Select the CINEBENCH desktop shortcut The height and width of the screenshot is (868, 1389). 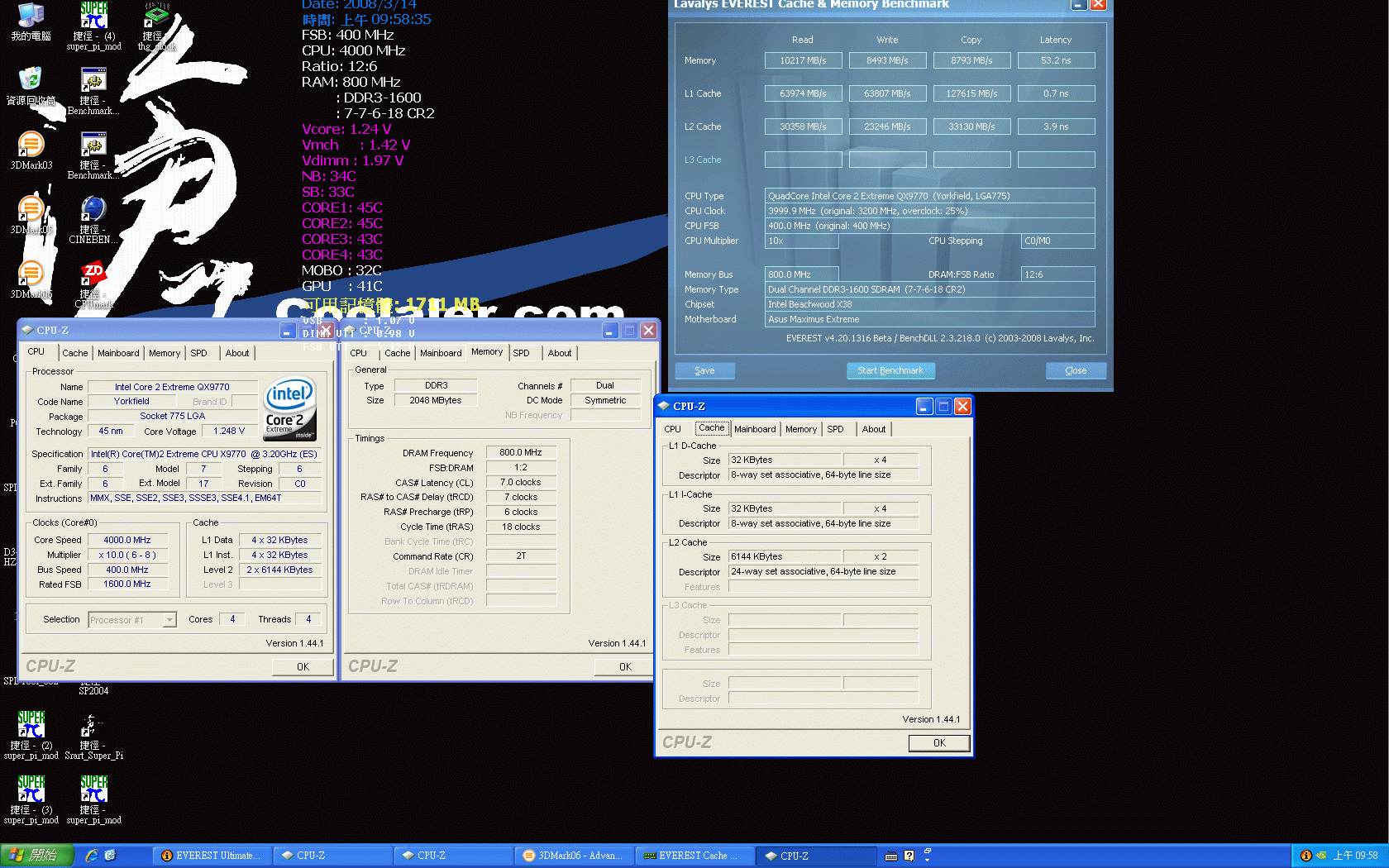93,220
